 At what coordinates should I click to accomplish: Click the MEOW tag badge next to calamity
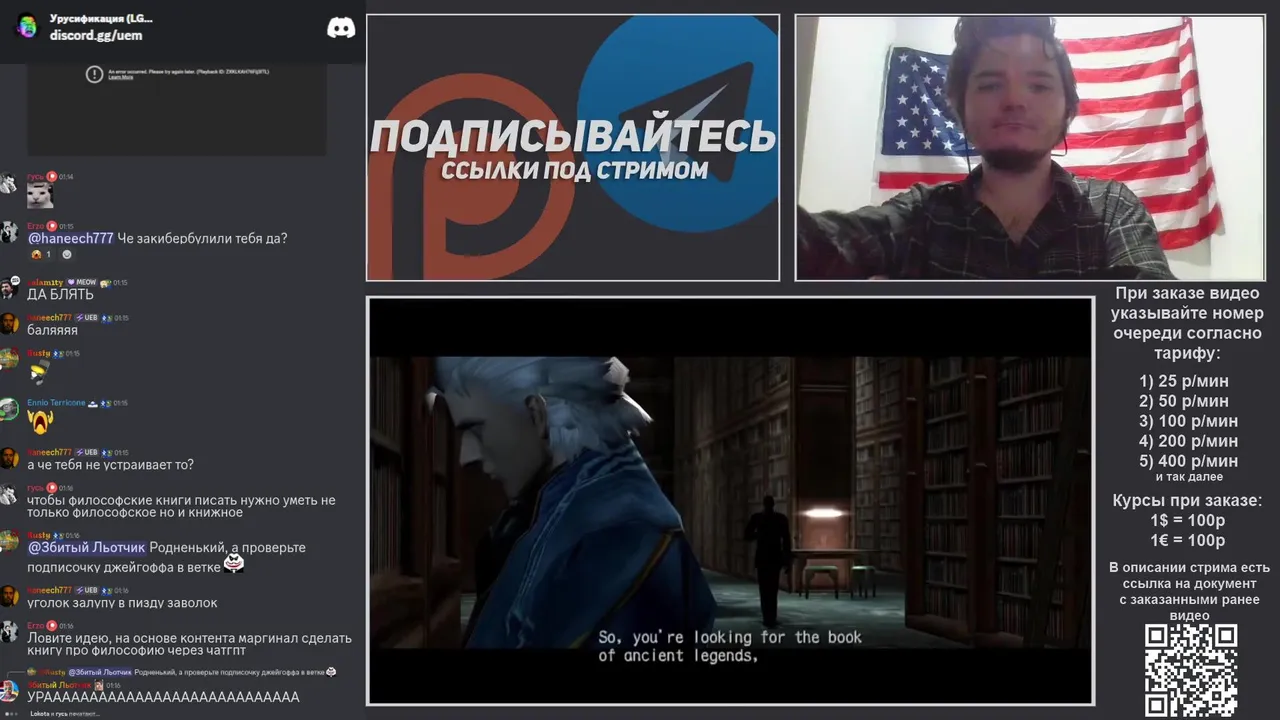(x=82, y=283)
